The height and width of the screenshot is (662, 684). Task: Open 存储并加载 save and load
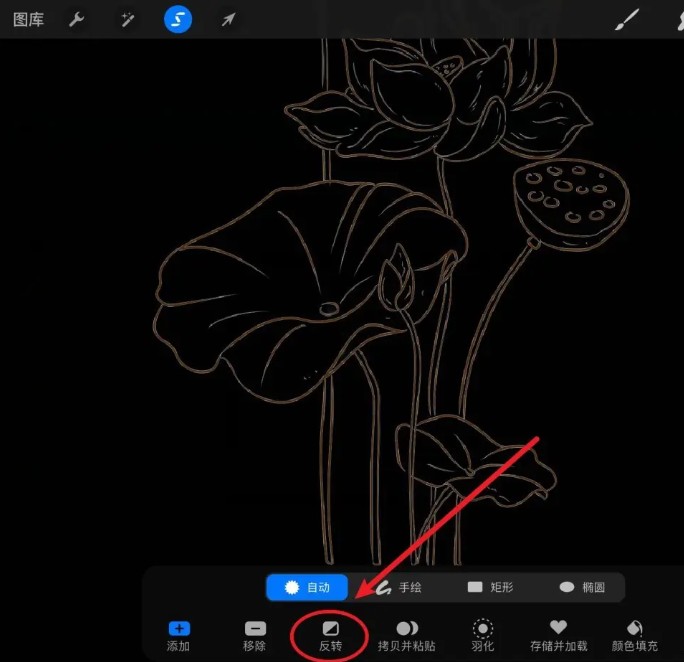click(558, 636)
